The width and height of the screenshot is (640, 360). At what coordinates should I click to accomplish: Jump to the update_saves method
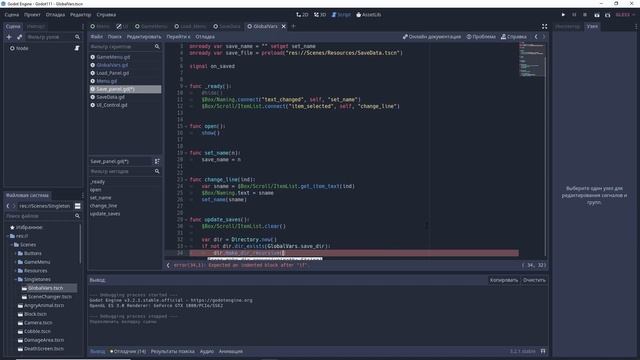(x=105, y=214)
